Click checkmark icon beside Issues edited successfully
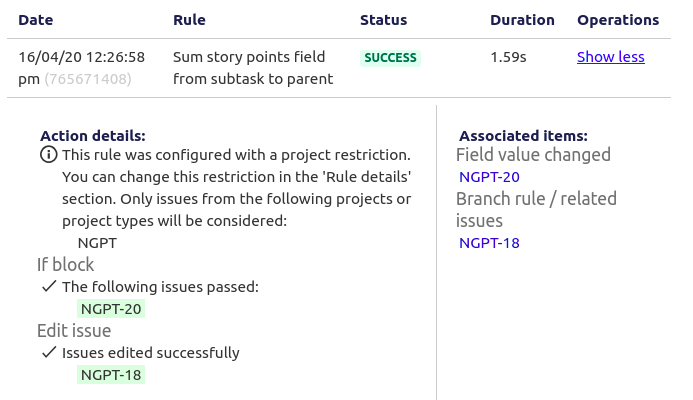Viewport: 693px width, 400px height. click(x=49, y=352)
